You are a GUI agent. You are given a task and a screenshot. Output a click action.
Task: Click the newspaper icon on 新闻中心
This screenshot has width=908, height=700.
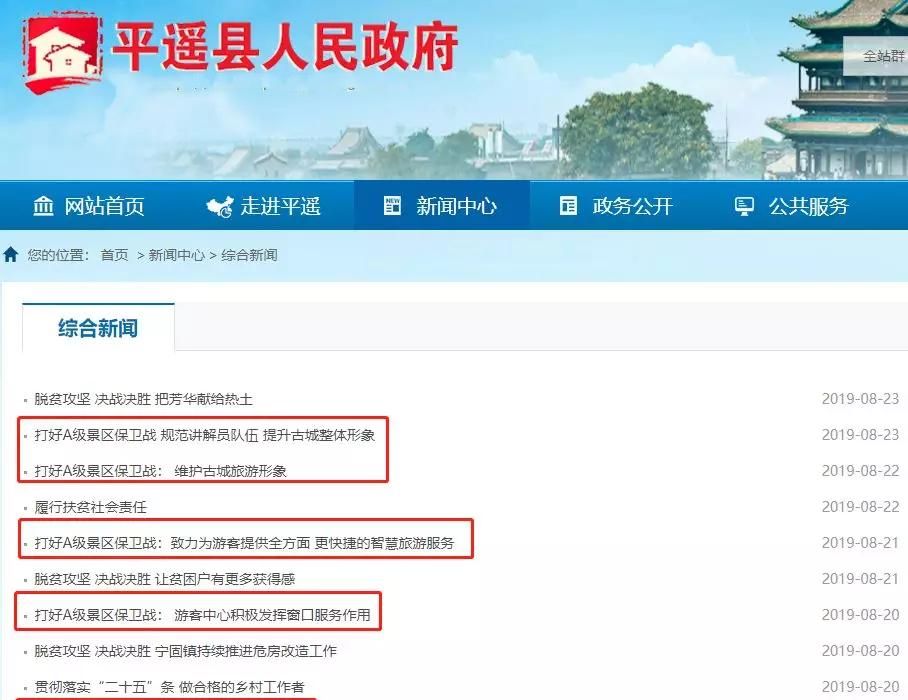[392, 206]
